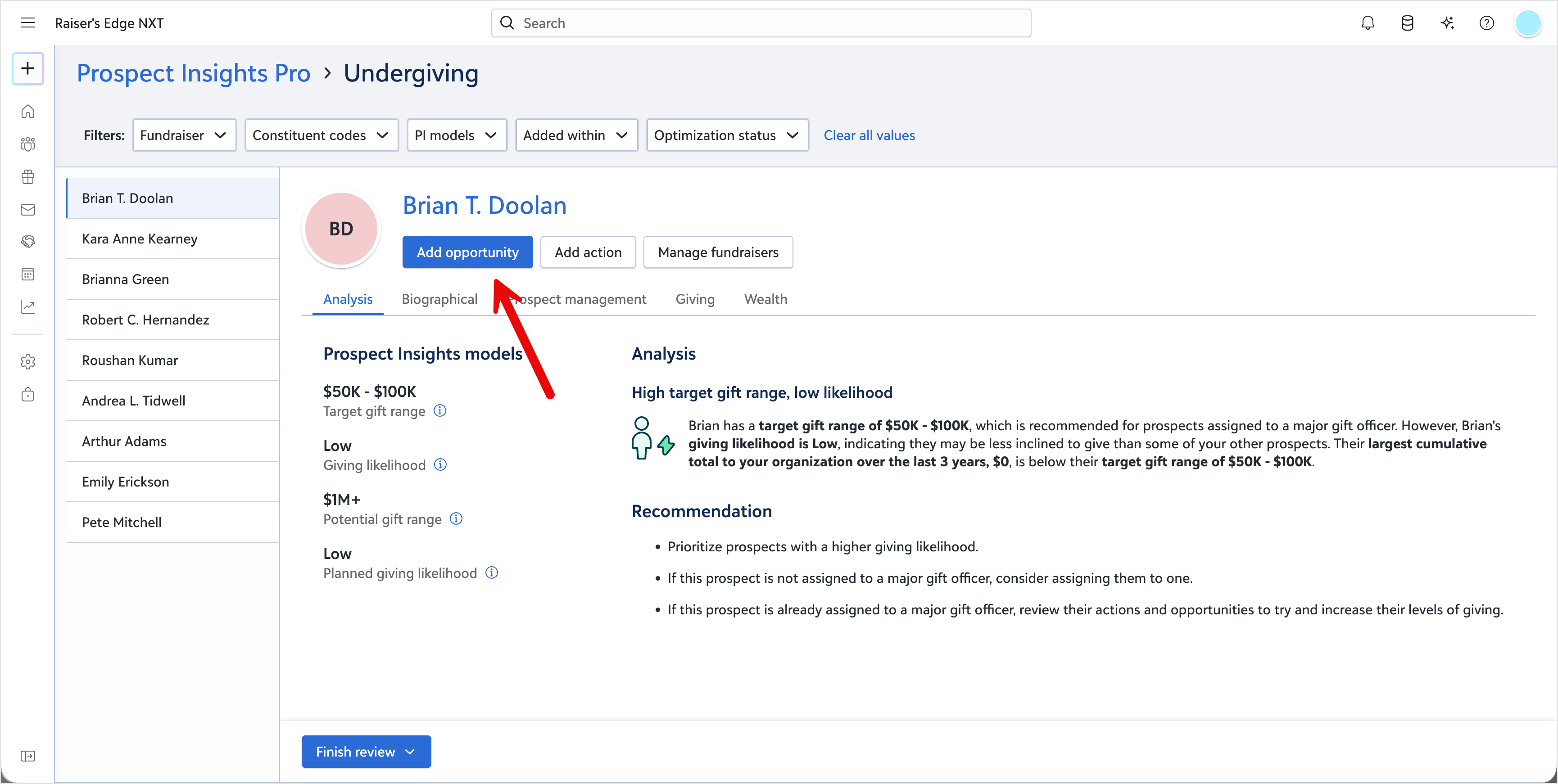The height and width of the screenshot is (784, 1558).
Task: Open the envelope icon in sidebar
Action: pos(28,210)
